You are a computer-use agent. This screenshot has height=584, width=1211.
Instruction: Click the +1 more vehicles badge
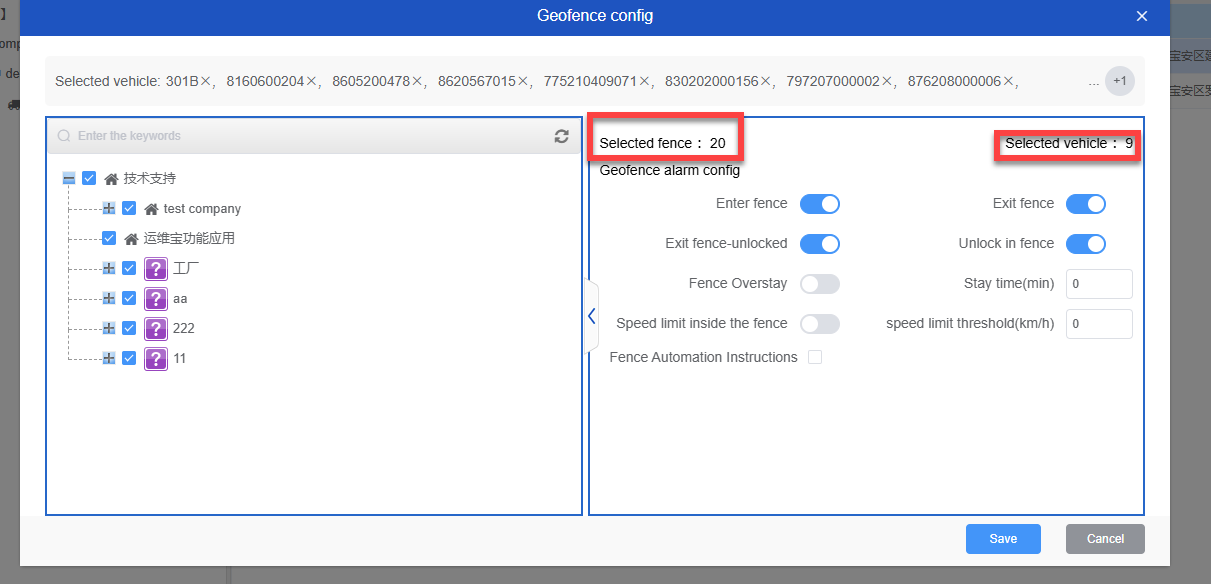click(x=1119, y=81)
